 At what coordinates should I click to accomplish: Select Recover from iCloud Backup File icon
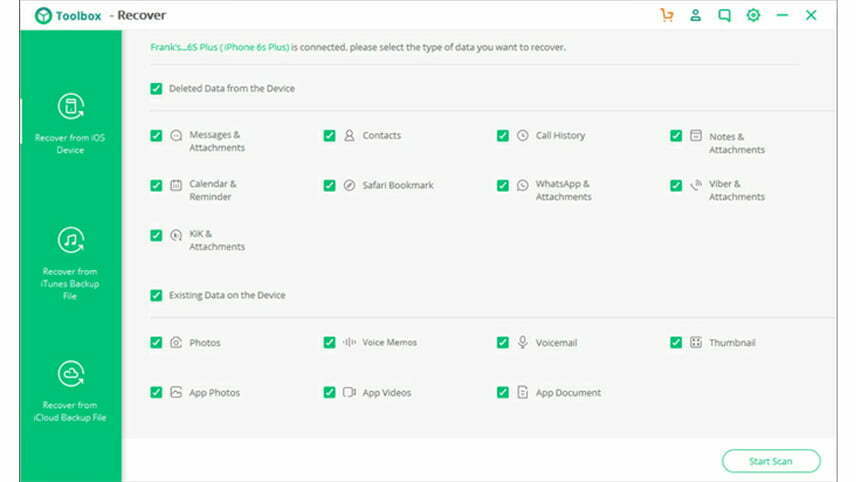71,374
